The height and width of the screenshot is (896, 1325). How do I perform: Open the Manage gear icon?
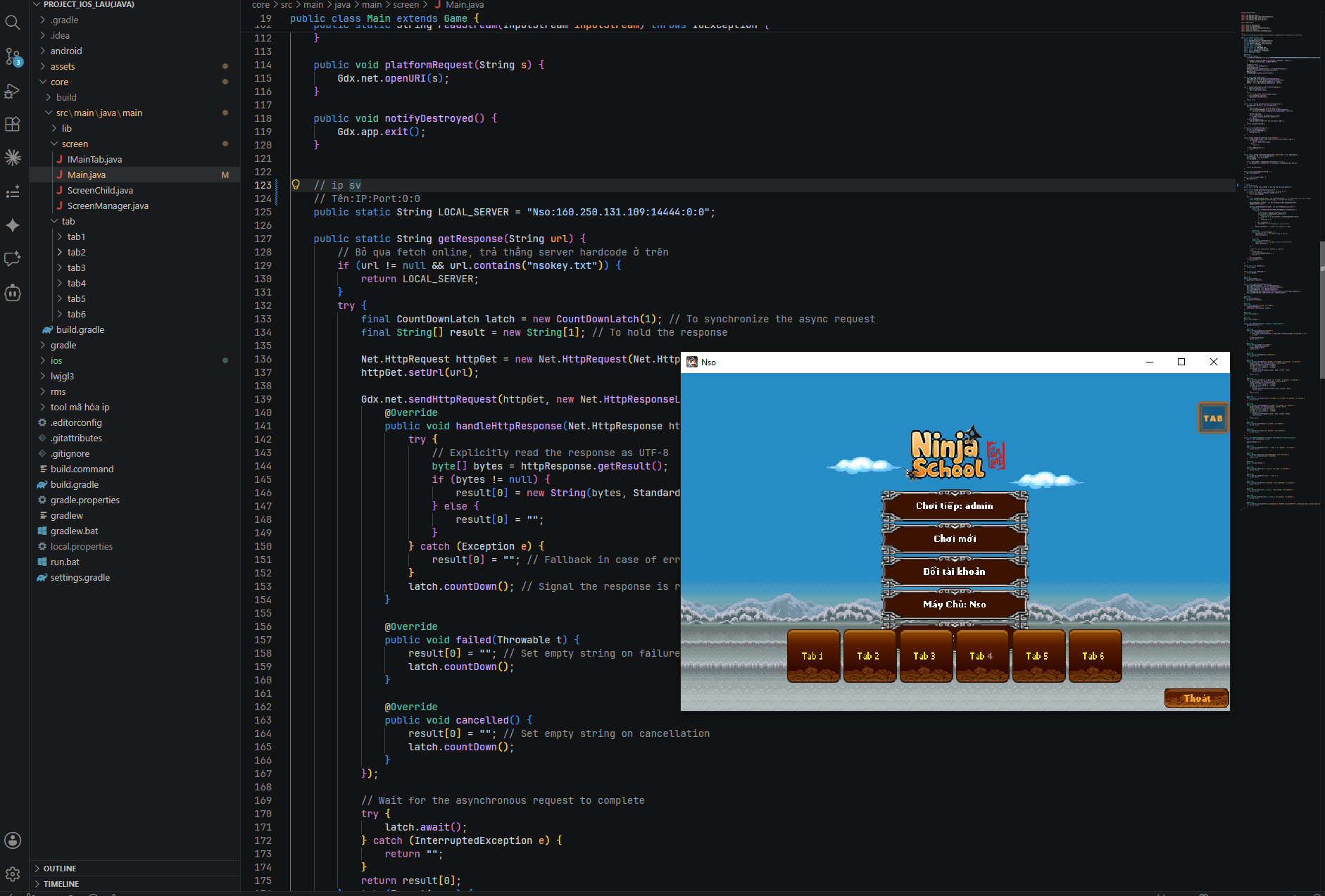(x=13, y=874)
